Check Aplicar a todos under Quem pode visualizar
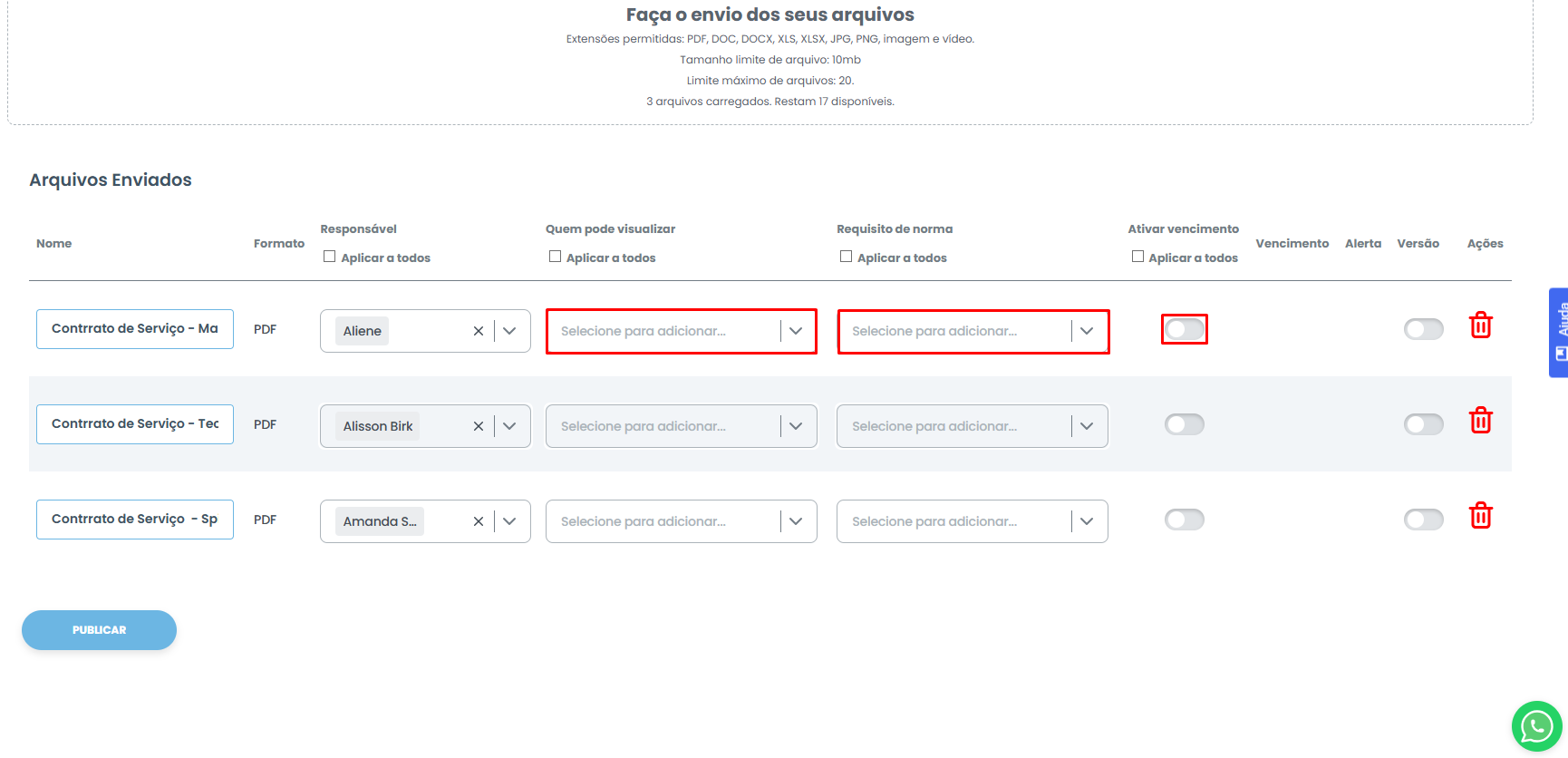1568x758 pixels. click(555, 257)
